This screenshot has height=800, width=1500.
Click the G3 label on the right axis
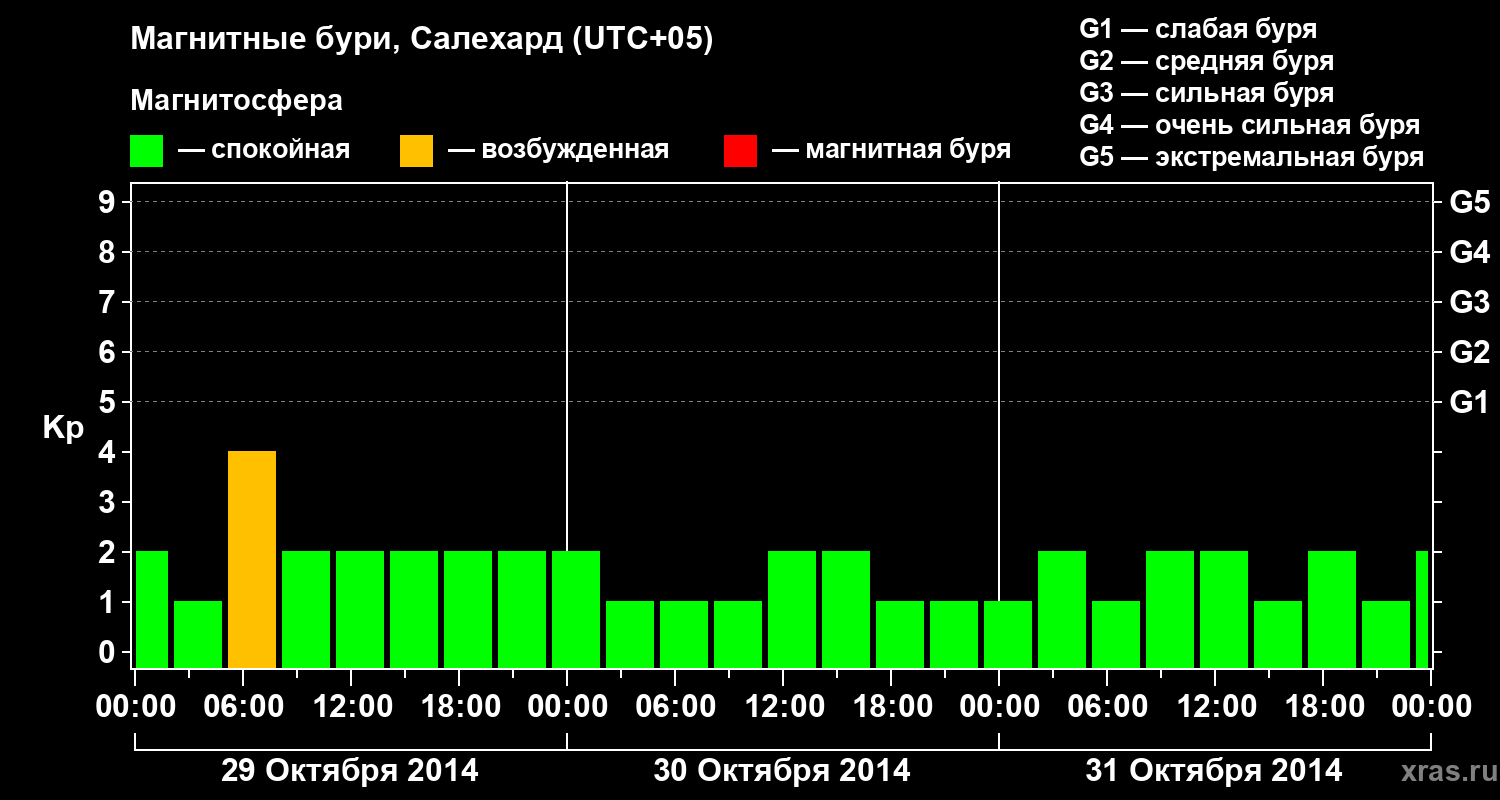click(1470, 302)
